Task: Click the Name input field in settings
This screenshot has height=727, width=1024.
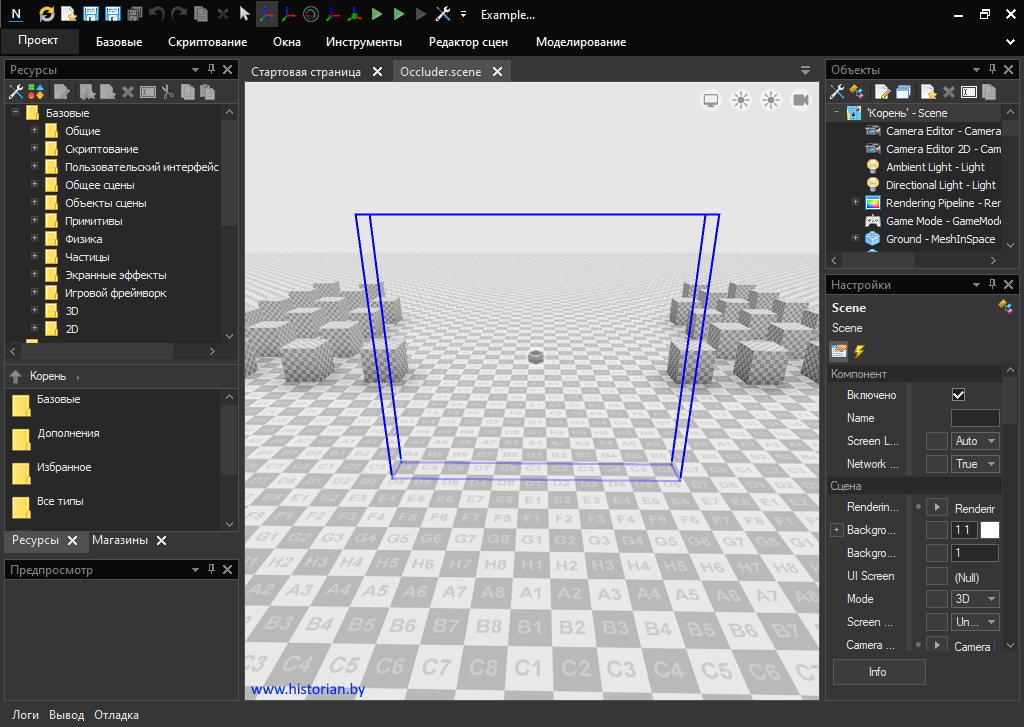Action: point(974,418)
